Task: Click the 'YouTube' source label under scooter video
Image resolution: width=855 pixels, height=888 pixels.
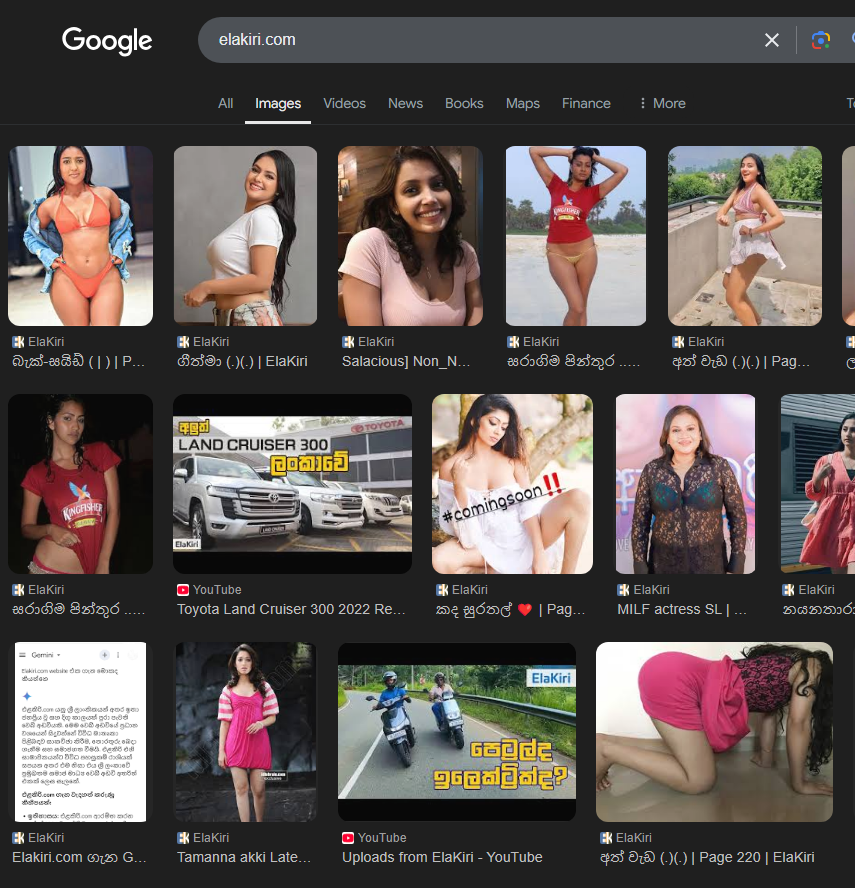Action: coord(382,838)
